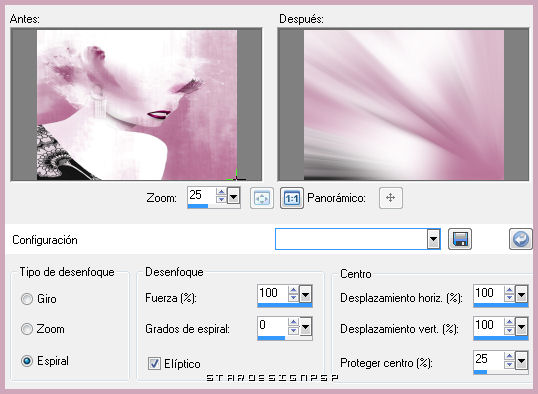The image size is (538, 394).
Task: Increase the Zoom value with up arrow
Action: 221,192
